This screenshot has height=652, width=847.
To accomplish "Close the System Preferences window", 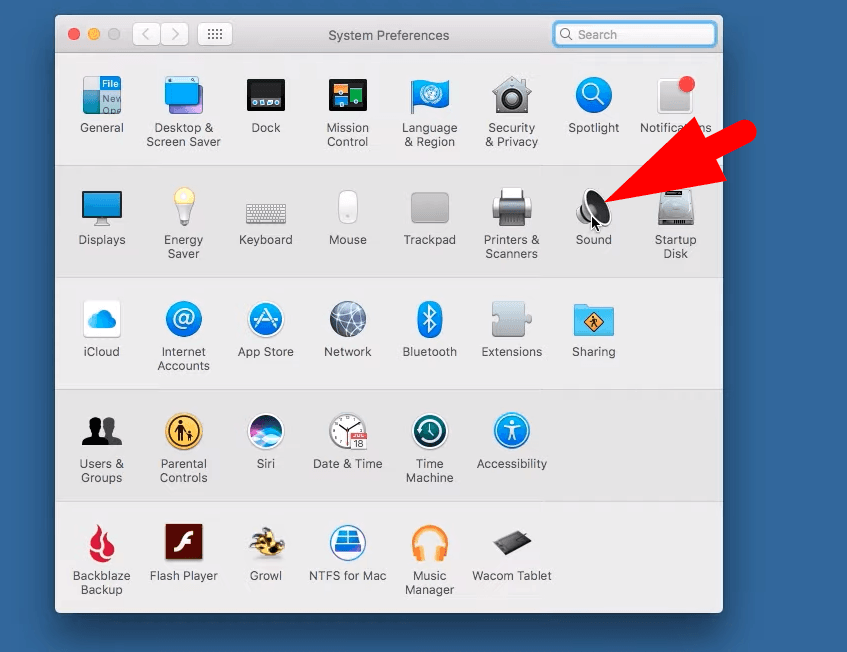I will 74,35.
